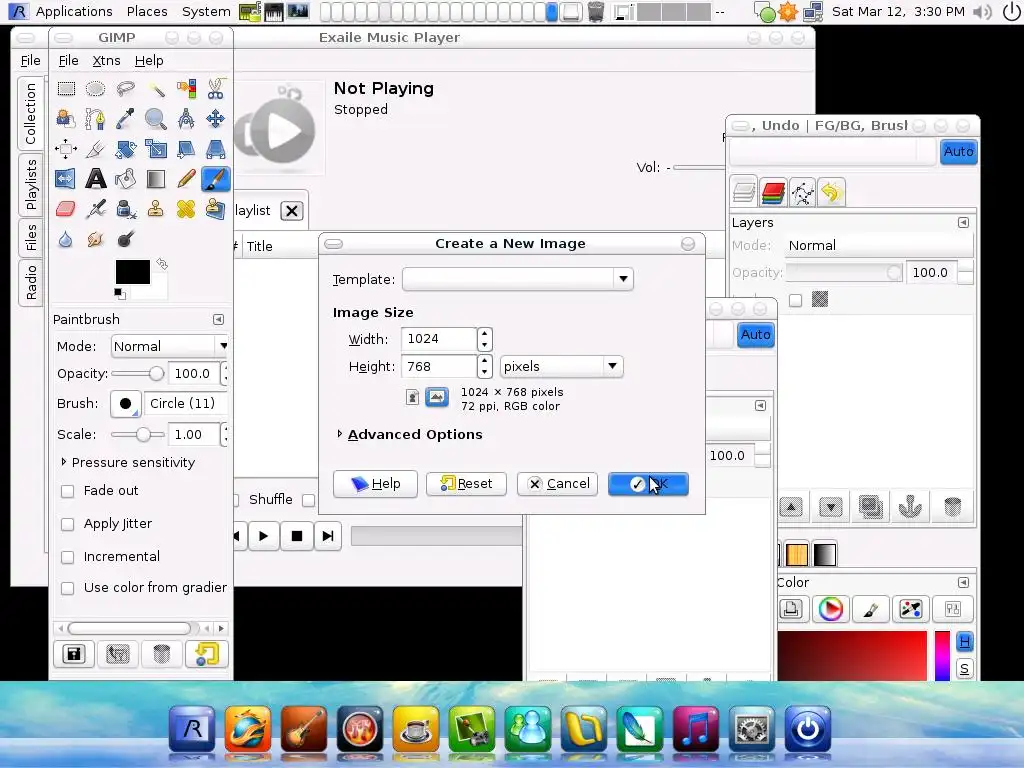
Task: Open GIMP Xtns menu
Action: pyautogui.click(x=106, y=61)
